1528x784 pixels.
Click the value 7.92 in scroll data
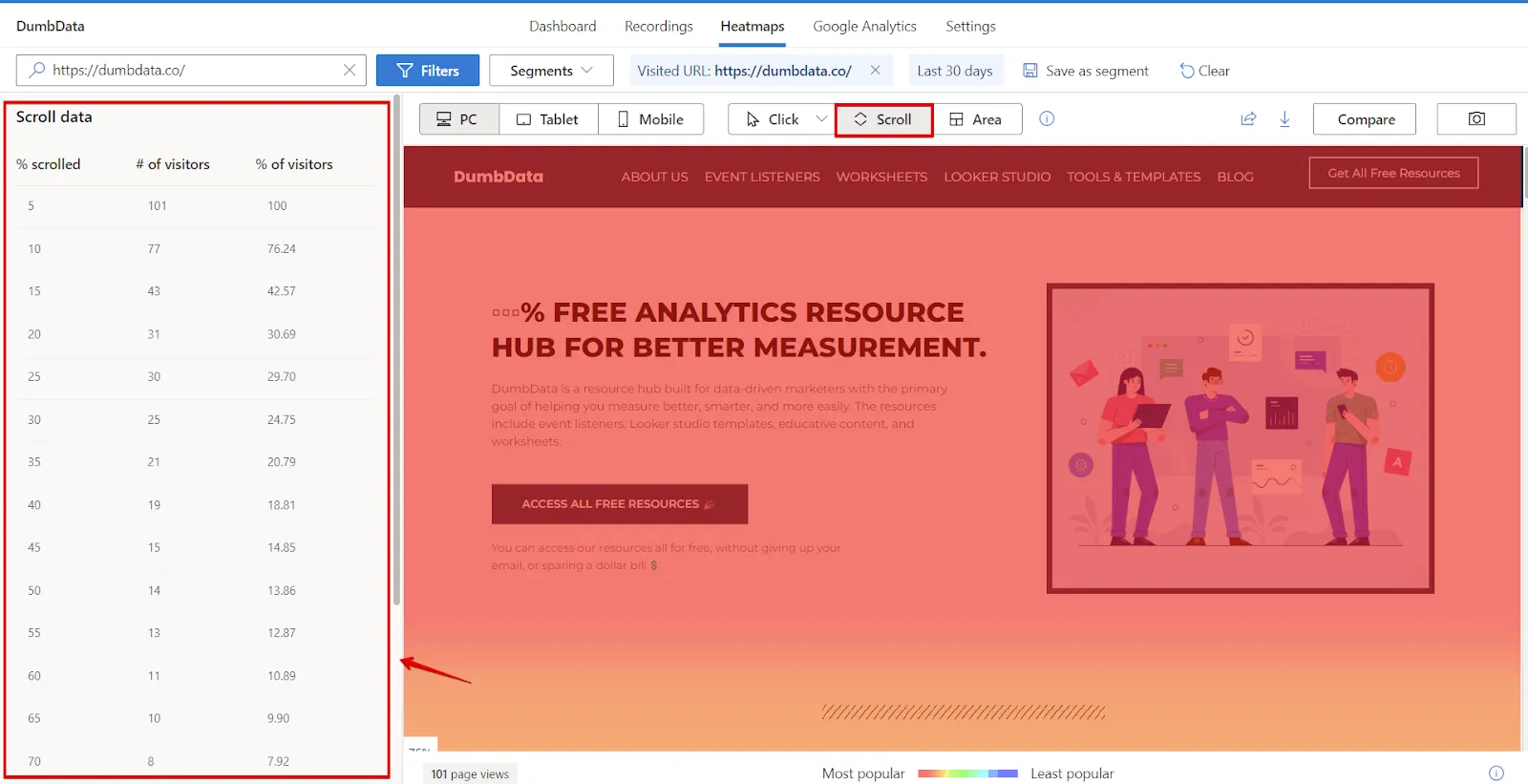pyautogui.click(x=278, y=761)
